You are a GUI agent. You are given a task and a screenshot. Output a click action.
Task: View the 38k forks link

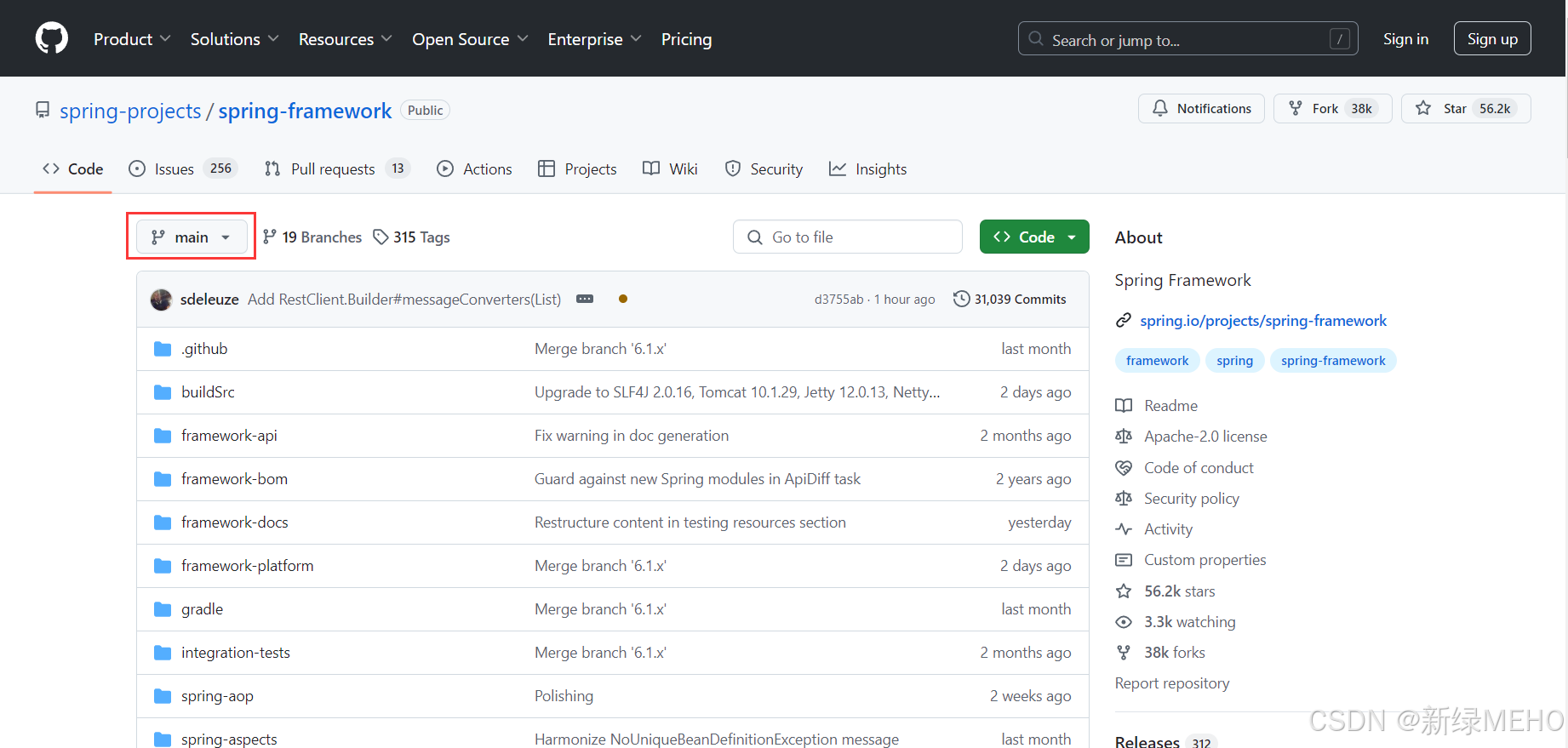[x=1160, y=653]
